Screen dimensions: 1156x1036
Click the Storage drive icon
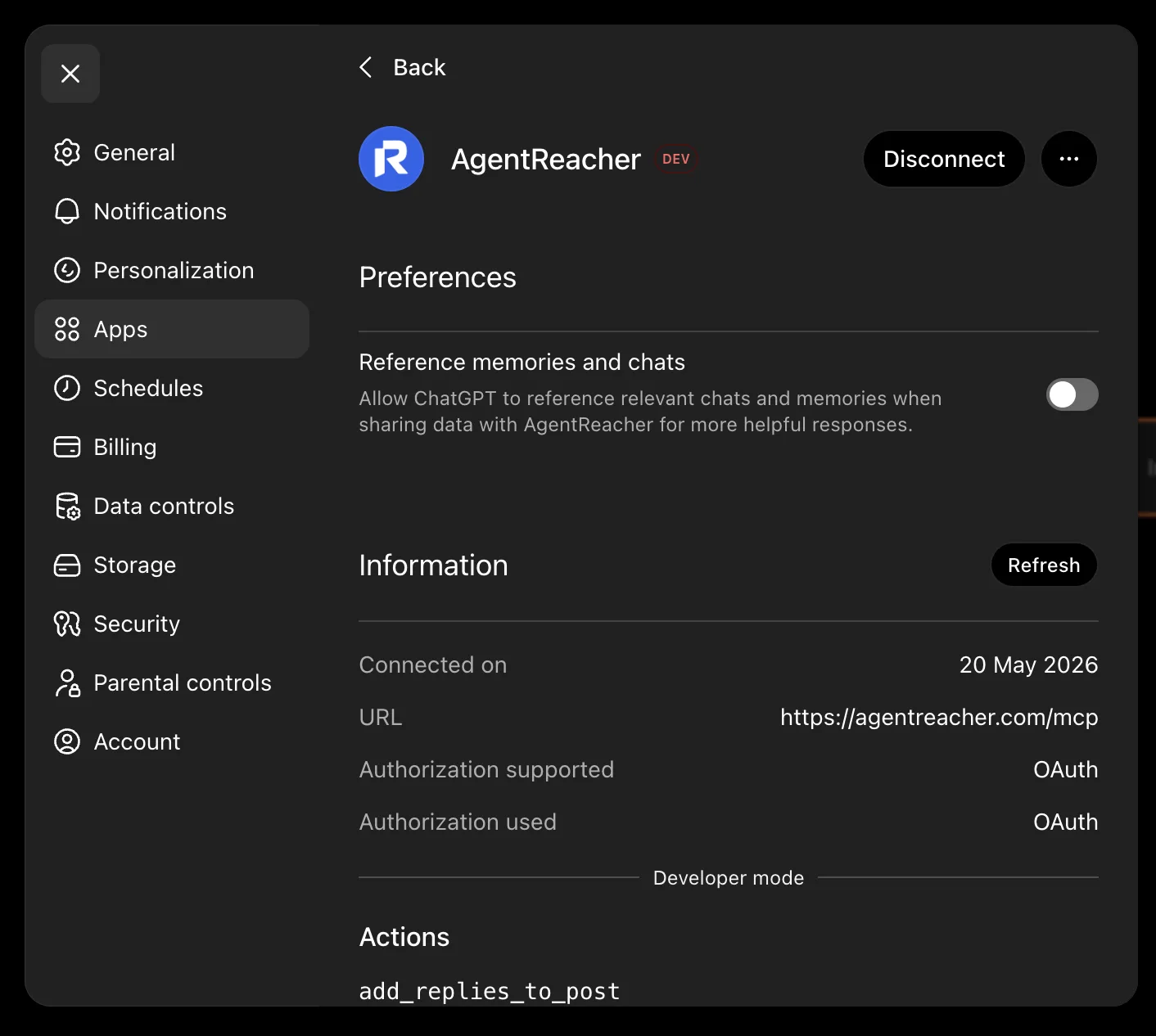[x=67, y=565]
